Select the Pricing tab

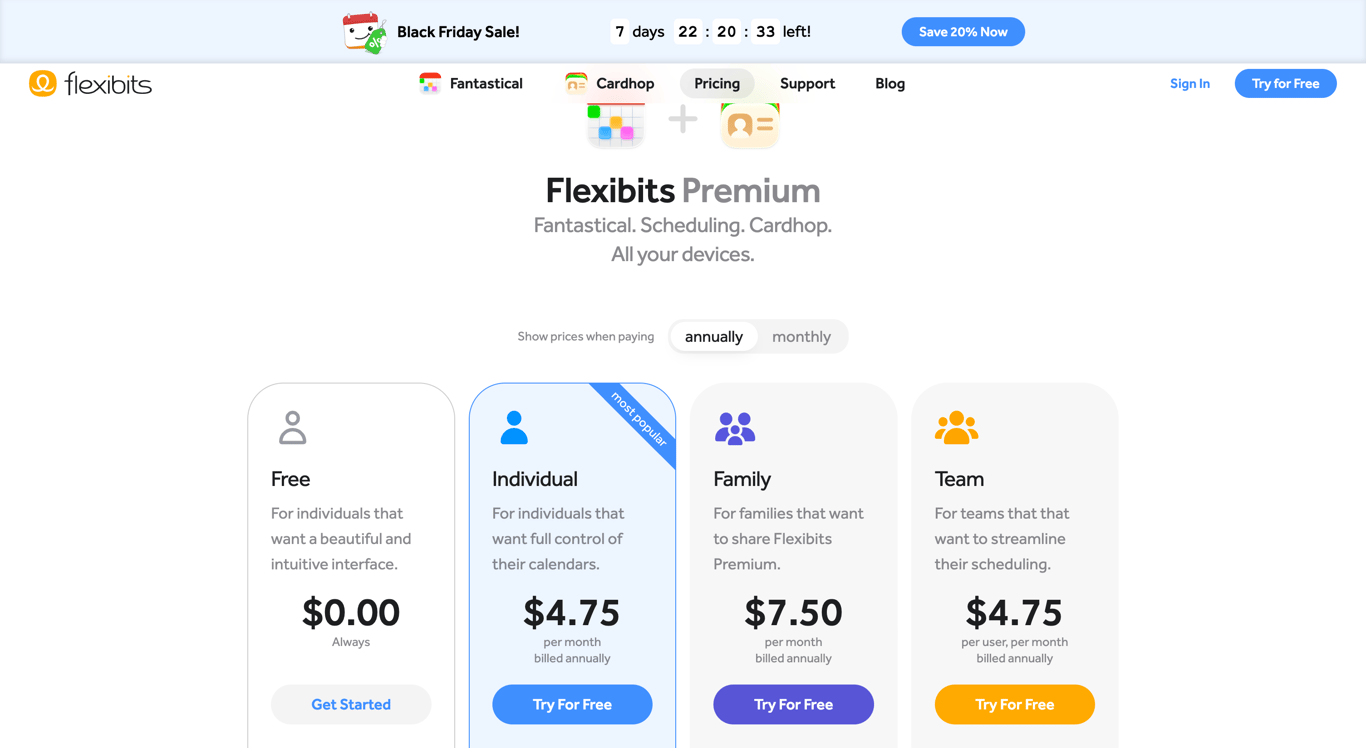(x=717, y=83)
